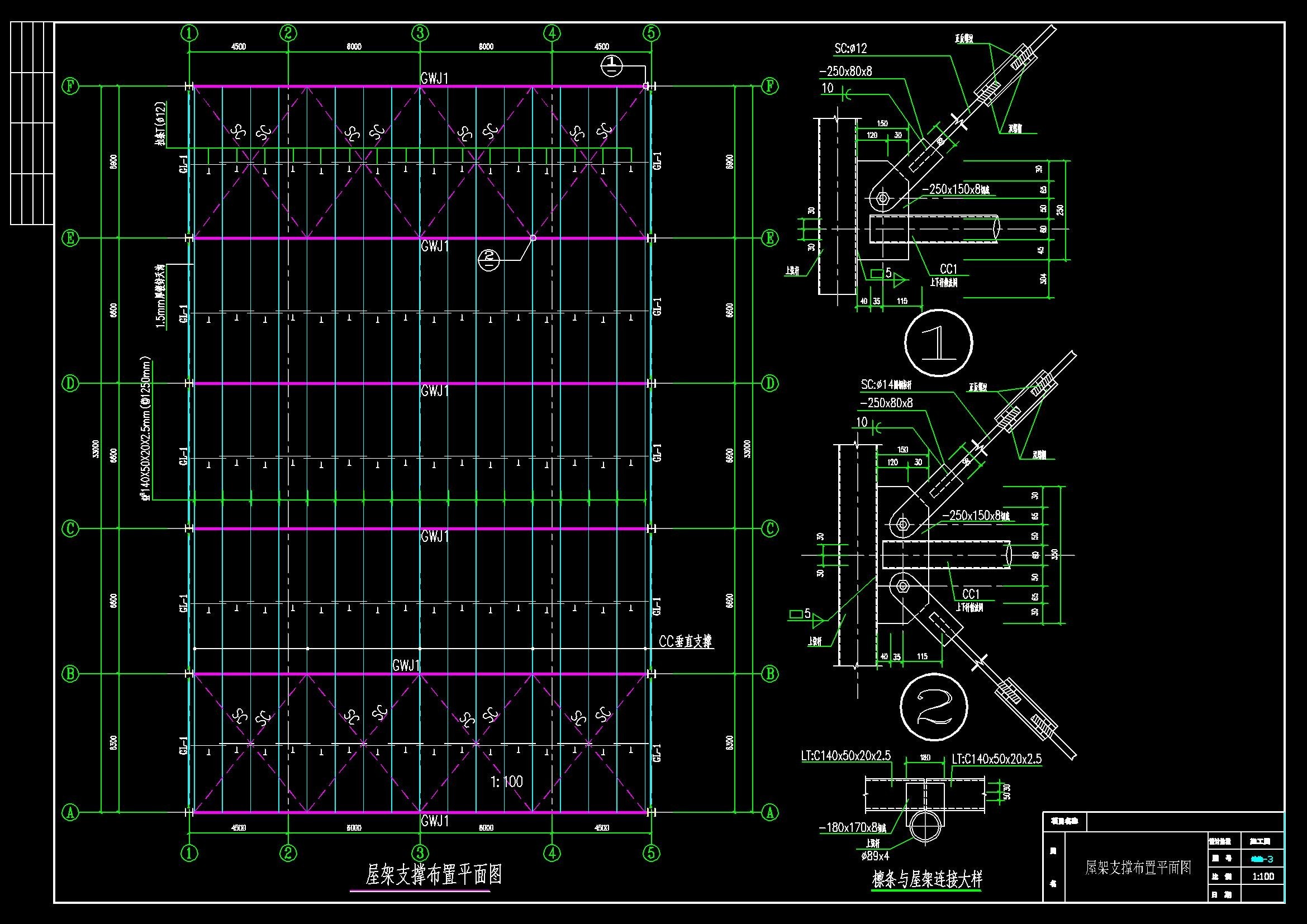This screenshot has width=1307, height=924.
Task: Click the GWJ1 label on axis F
Action: pos(434,78)
